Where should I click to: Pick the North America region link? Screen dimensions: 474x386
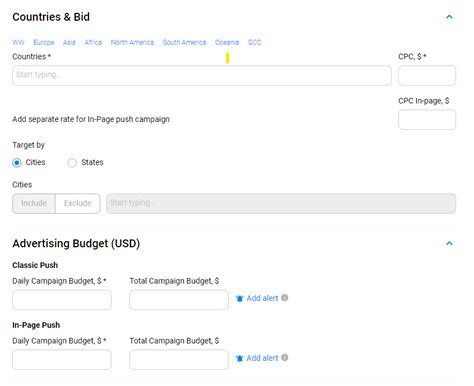132,42
